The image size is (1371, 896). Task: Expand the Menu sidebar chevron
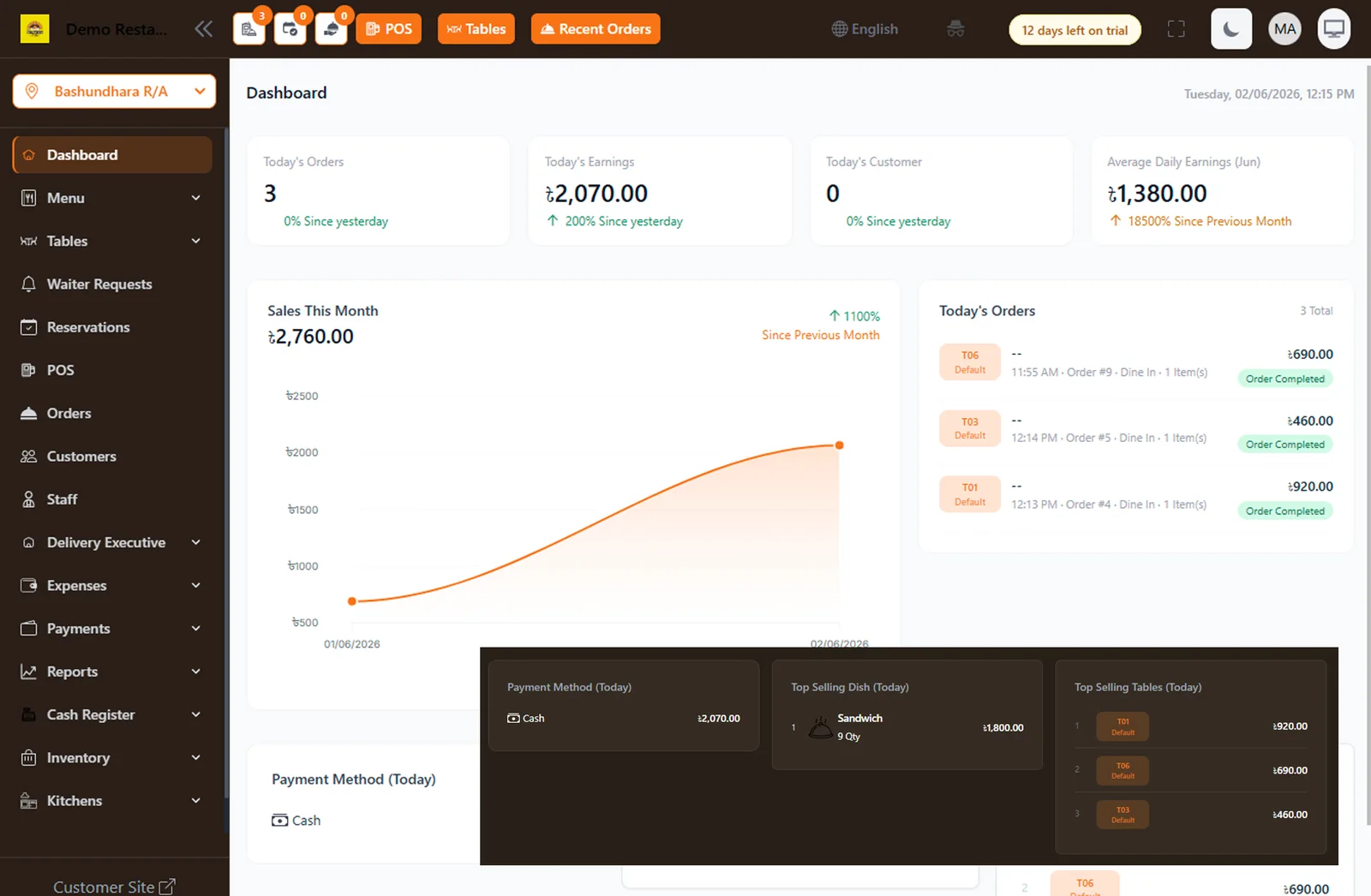tap(195, 198)
